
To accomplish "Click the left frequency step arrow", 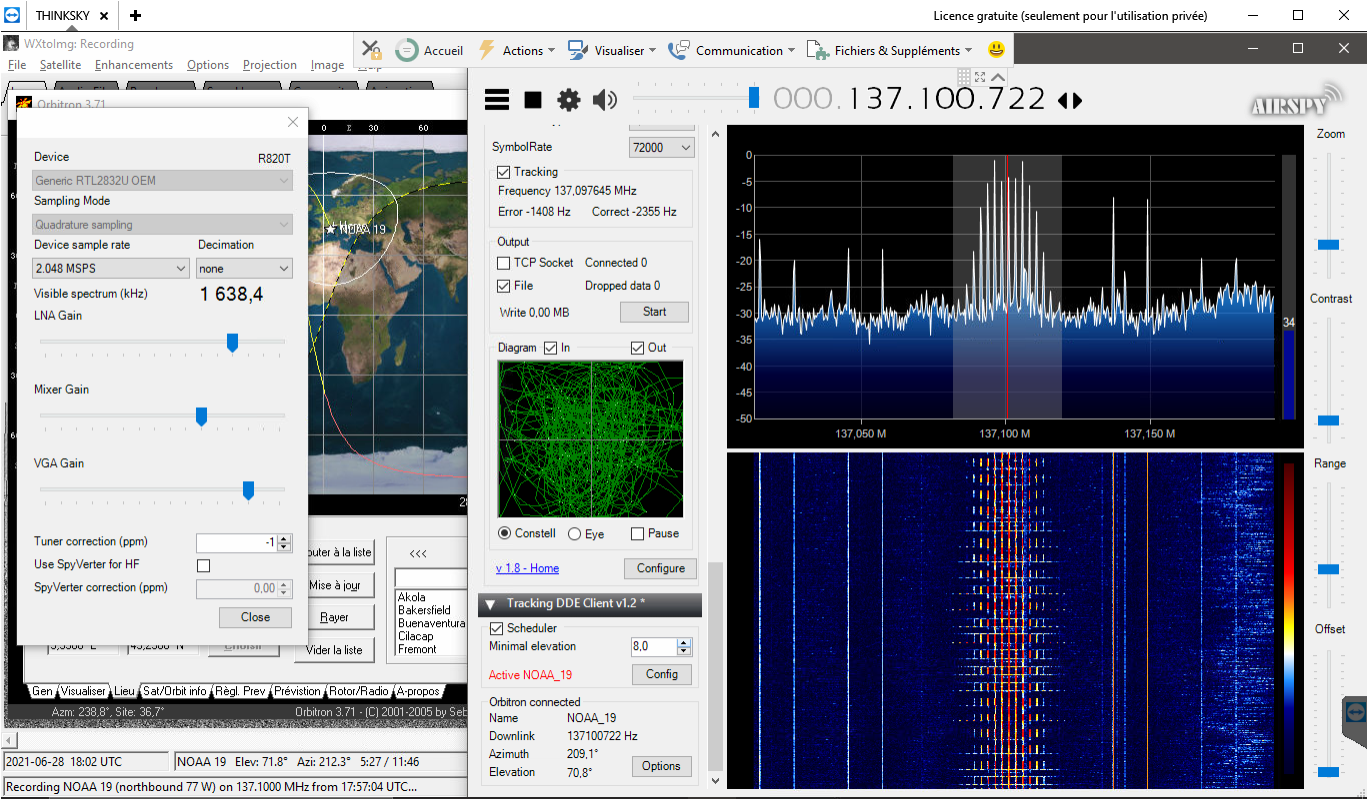I will tap(1063, 100).
